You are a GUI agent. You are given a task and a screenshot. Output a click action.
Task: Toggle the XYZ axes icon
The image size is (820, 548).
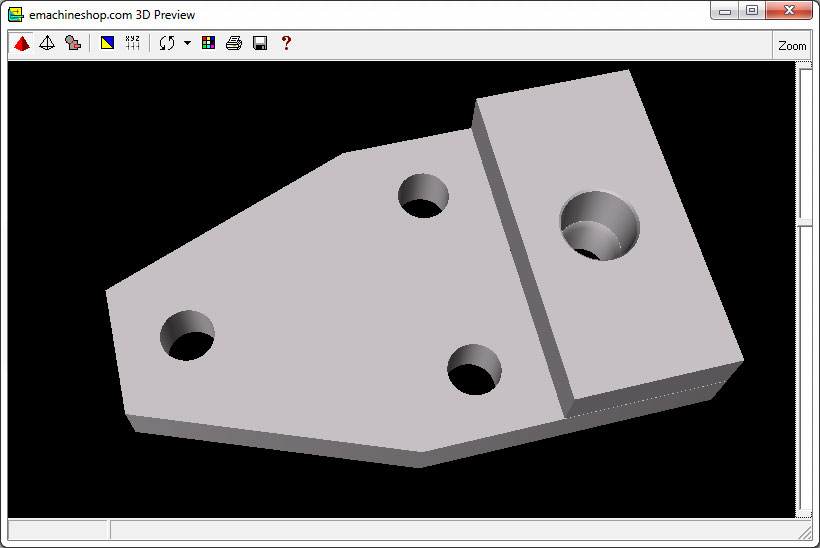(133, 43)
